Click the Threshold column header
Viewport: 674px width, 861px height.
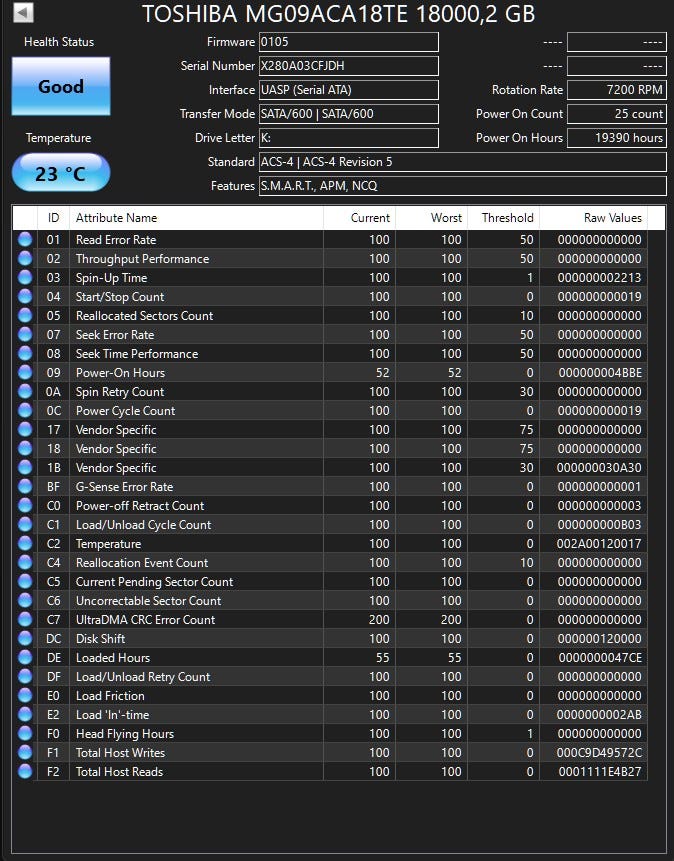pyautogui.click(x=504, y=218)
